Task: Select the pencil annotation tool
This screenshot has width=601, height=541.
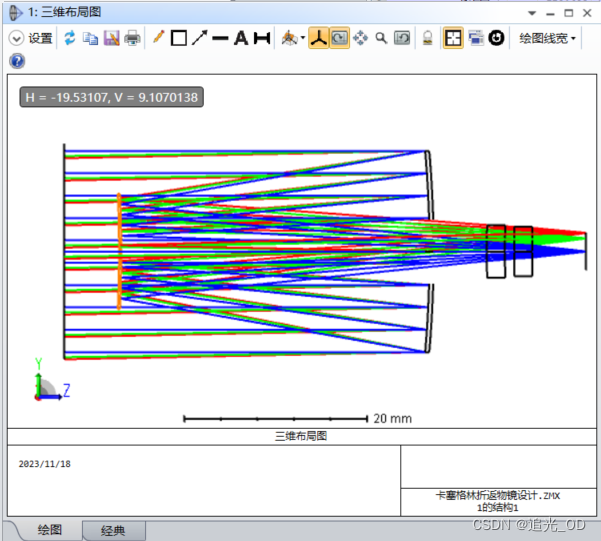Action: (x=159, y=38)
